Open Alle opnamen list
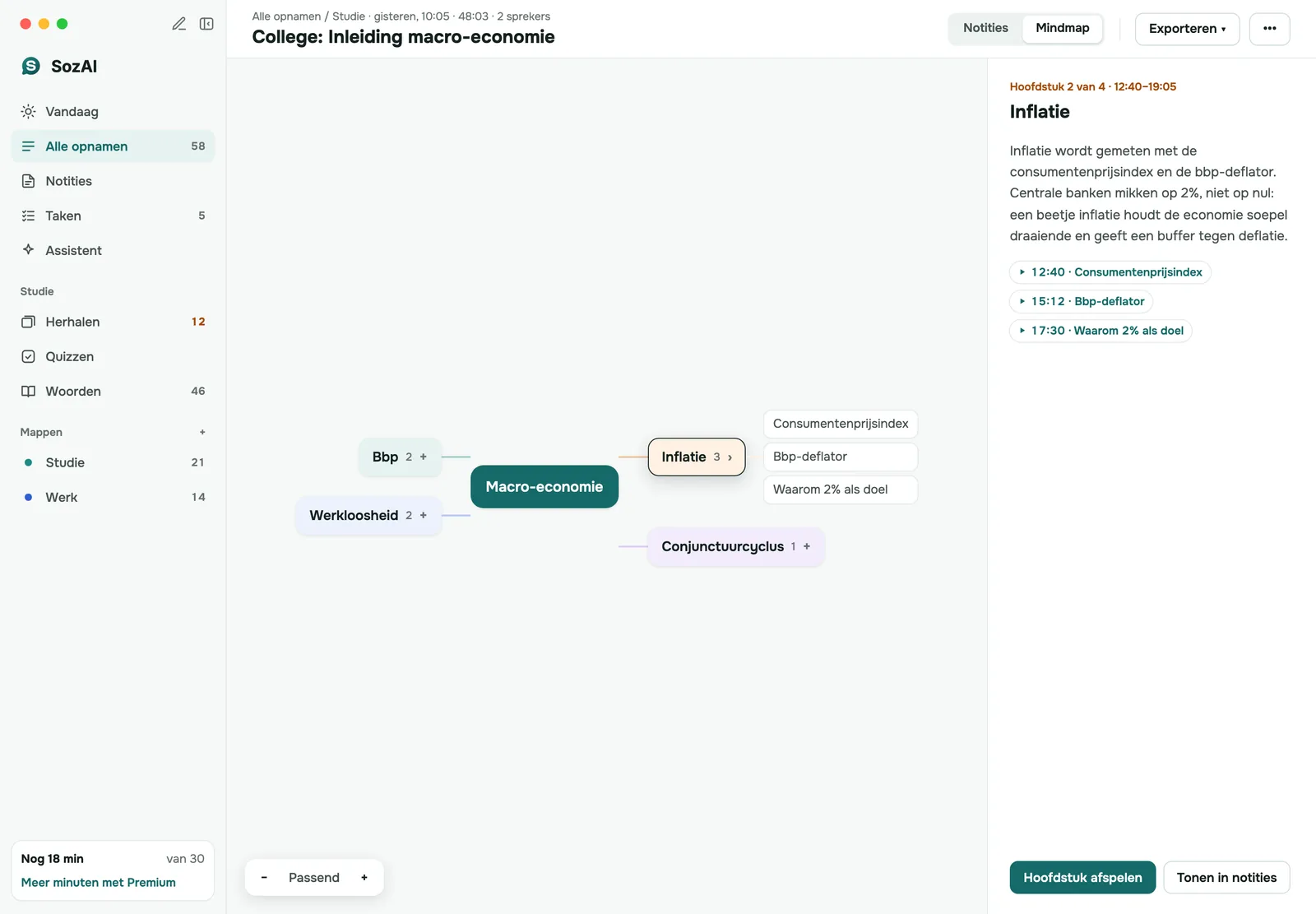This screenshot has height=914, width=1316. coord(113,146)
